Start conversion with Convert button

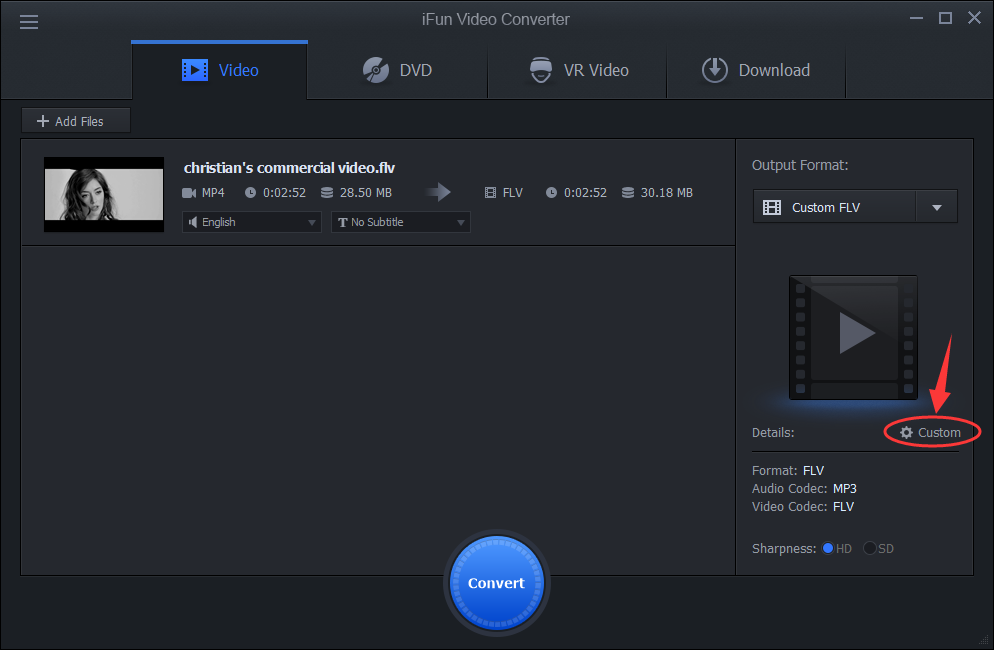point(496,583)
